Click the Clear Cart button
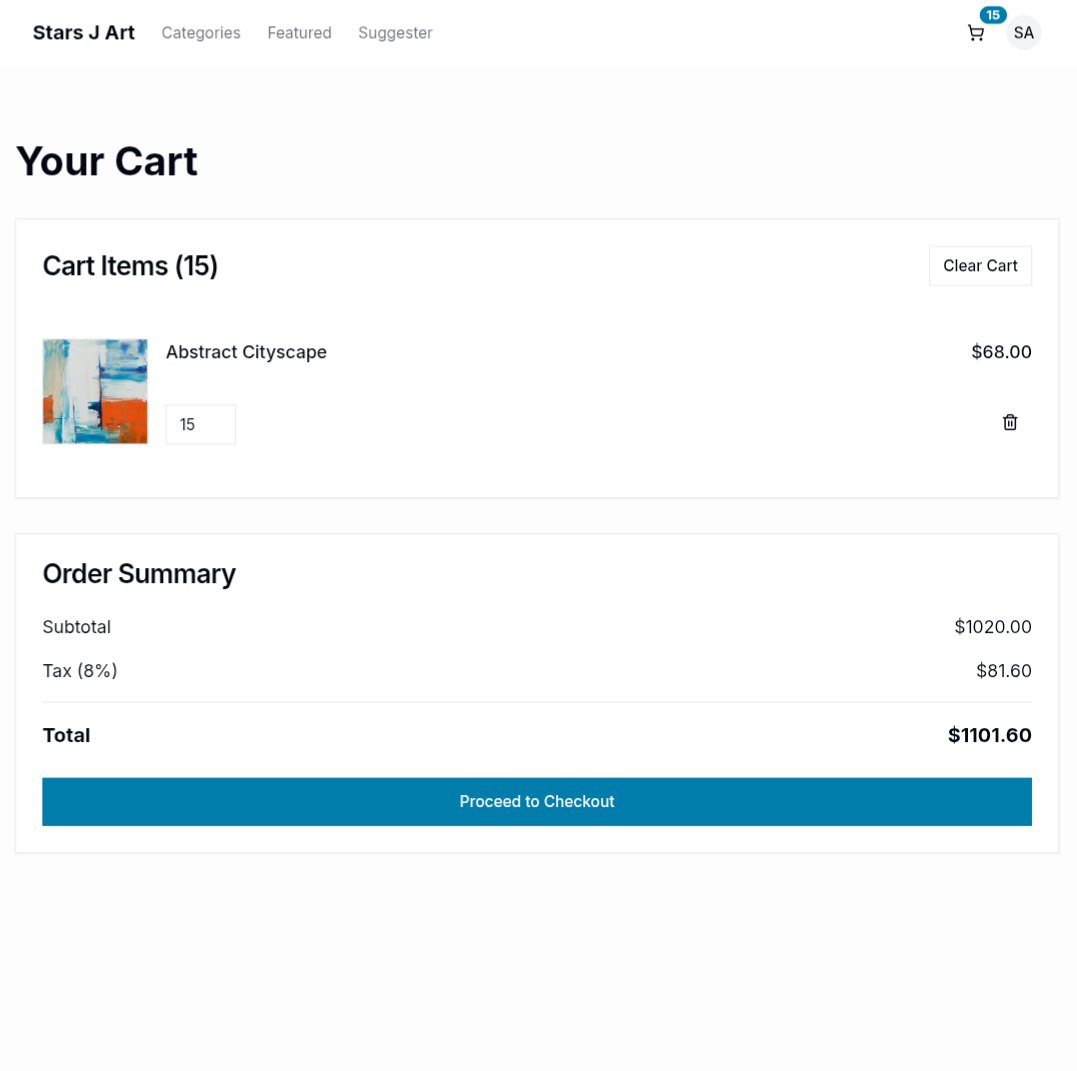 (980, 265)
